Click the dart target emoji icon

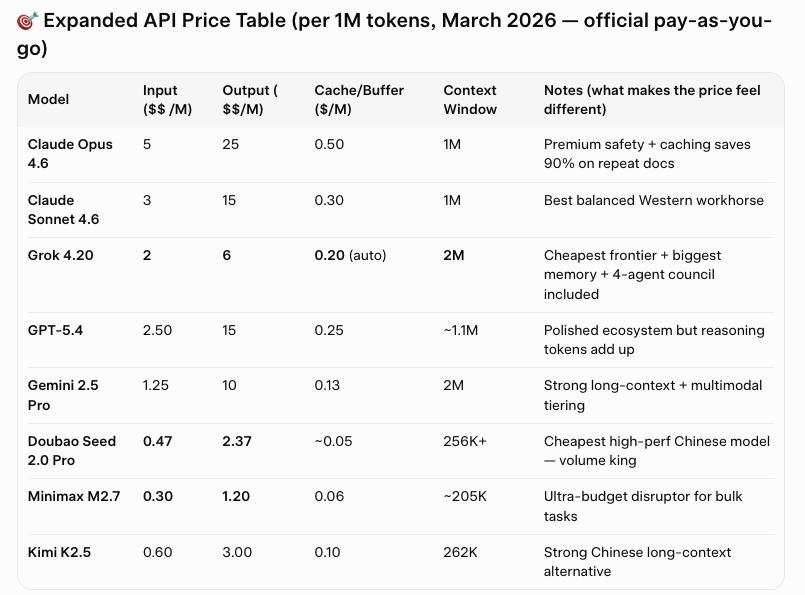point(27,21)
